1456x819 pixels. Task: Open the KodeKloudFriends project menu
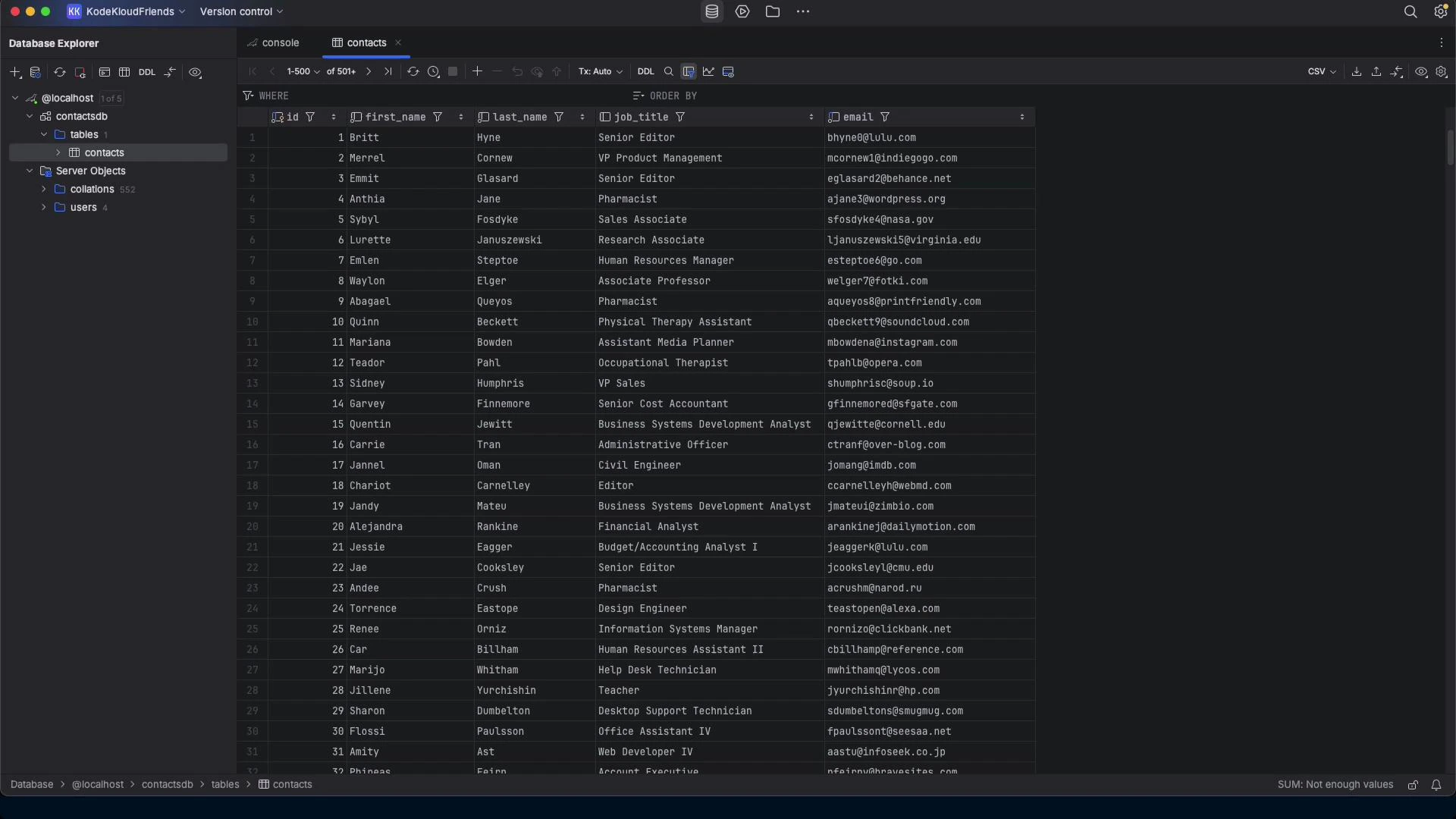pyautogui.click(x=127, y=11)
